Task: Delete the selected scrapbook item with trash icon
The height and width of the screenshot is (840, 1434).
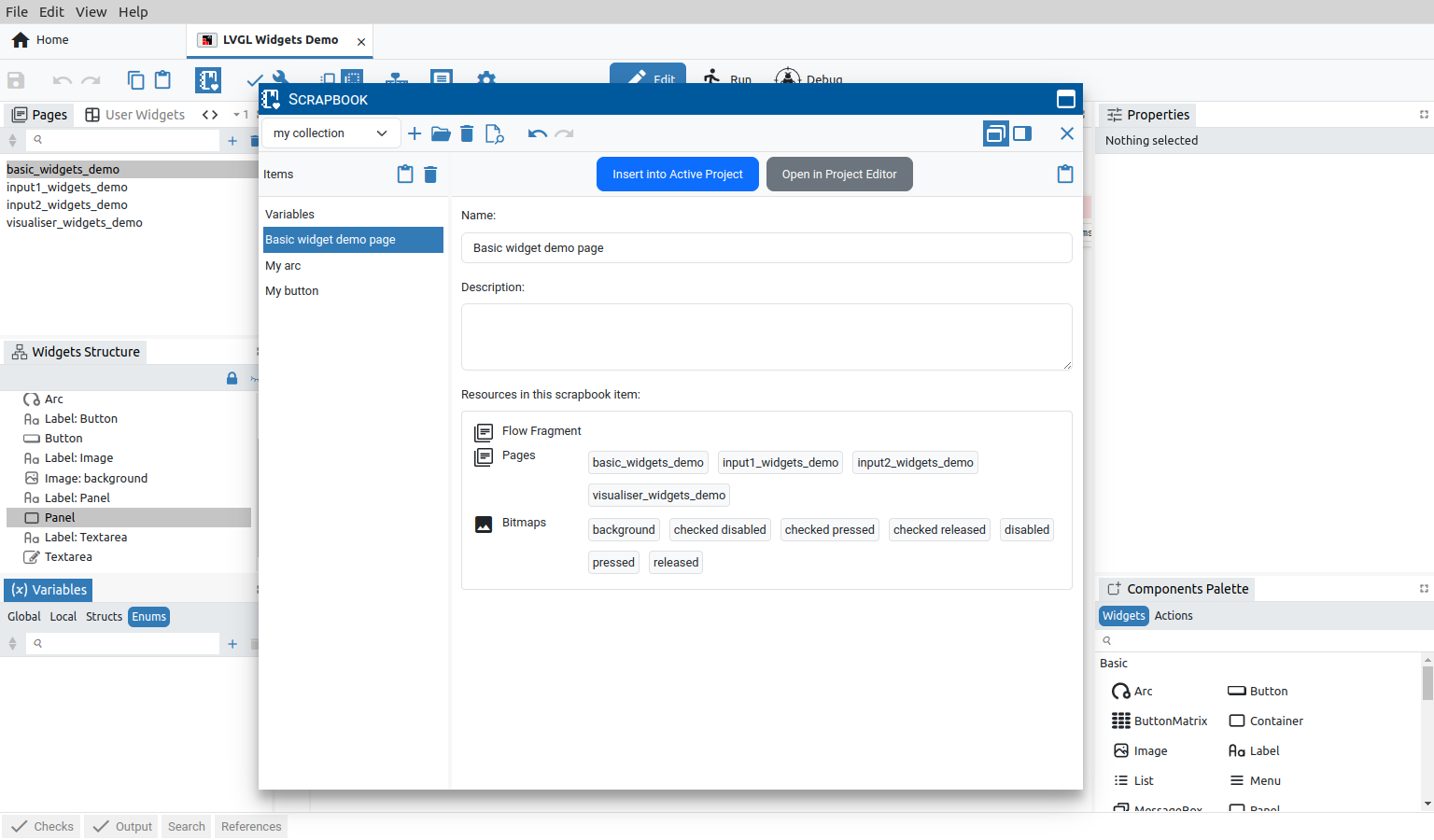Action: (x=430, y=175)
